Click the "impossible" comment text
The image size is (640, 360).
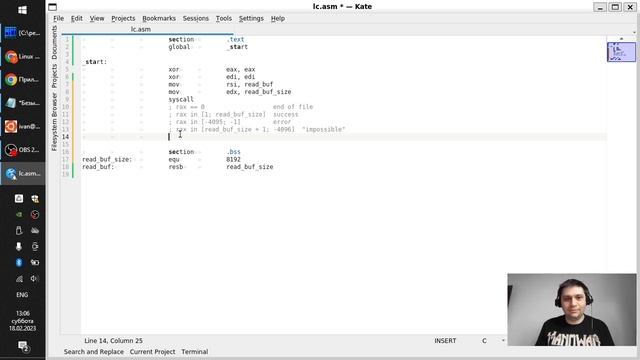[x=324, y=129]
